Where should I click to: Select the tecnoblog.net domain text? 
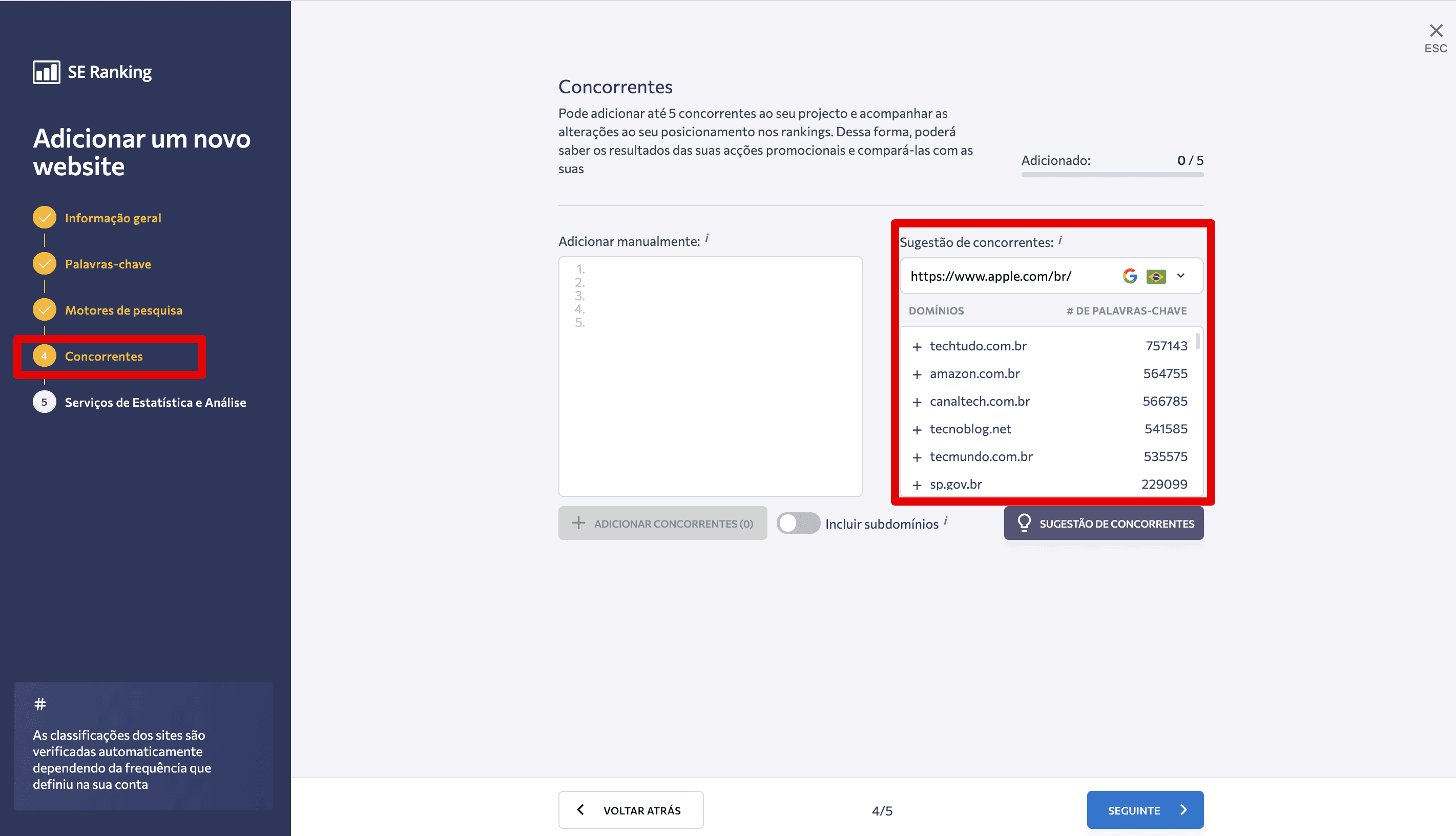[x=970, y=428]
